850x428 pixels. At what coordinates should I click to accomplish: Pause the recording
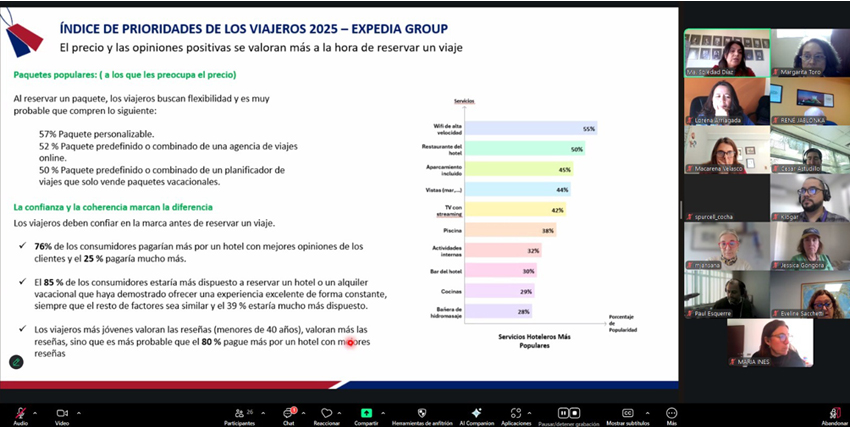(x=562, y=412)
